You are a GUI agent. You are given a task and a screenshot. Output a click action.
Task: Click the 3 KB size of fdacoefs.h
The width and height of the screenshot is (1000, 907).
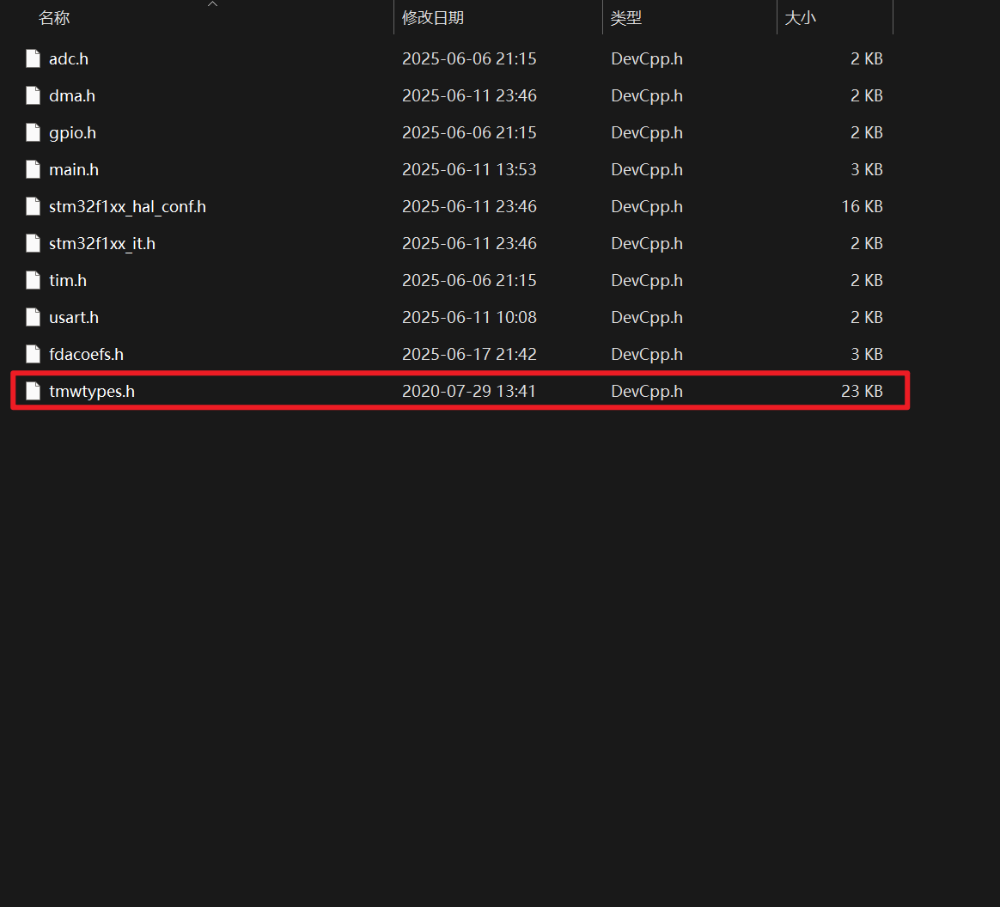click(x=867, y=355)
